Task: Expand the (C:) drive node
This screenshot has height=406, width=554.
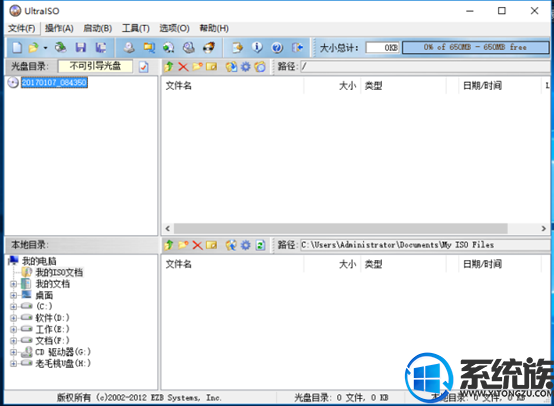Action: (x=13, y=306)
